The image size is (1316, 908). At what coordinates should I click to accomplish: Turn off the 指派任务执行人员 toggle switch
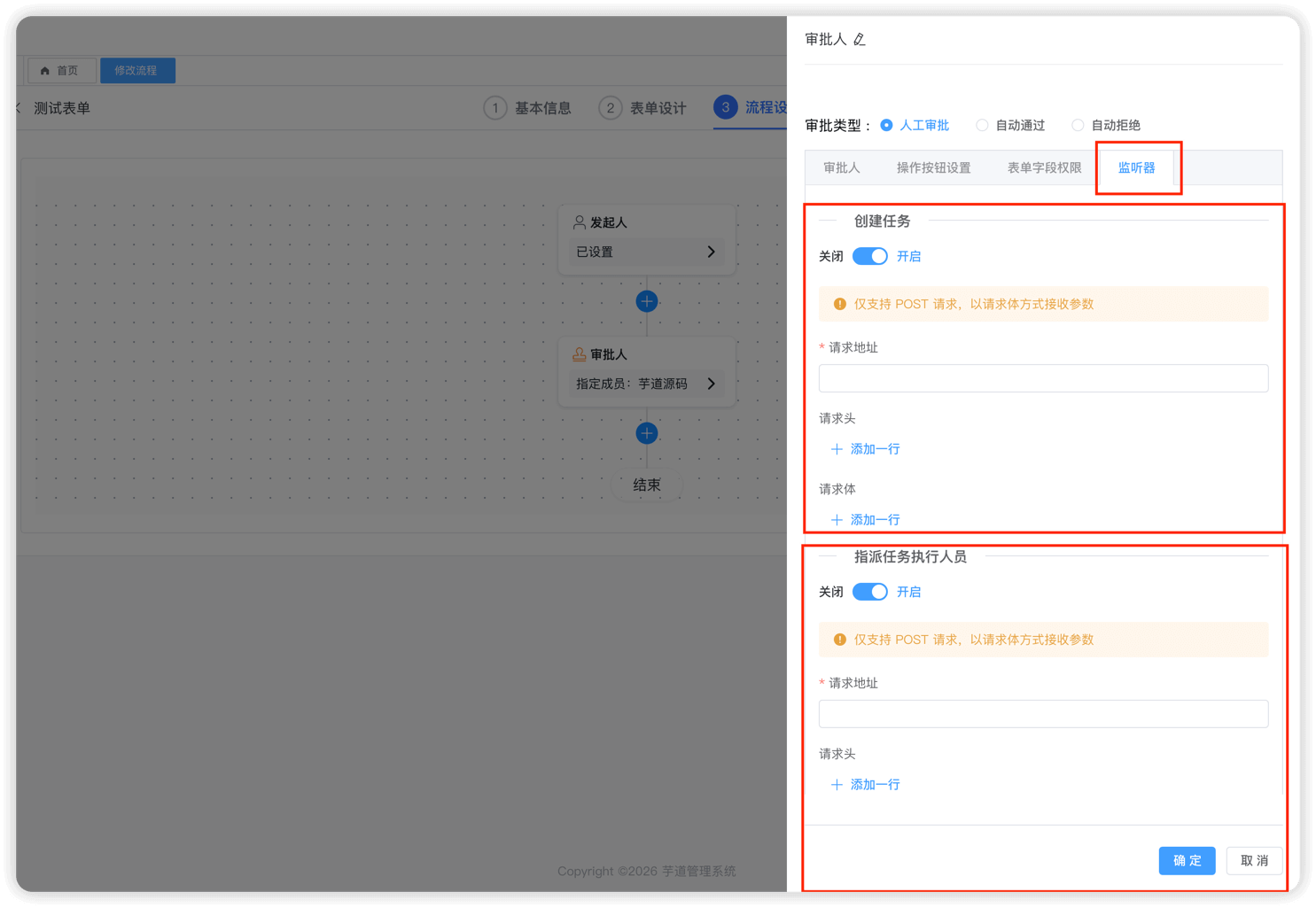coord(869,592)
